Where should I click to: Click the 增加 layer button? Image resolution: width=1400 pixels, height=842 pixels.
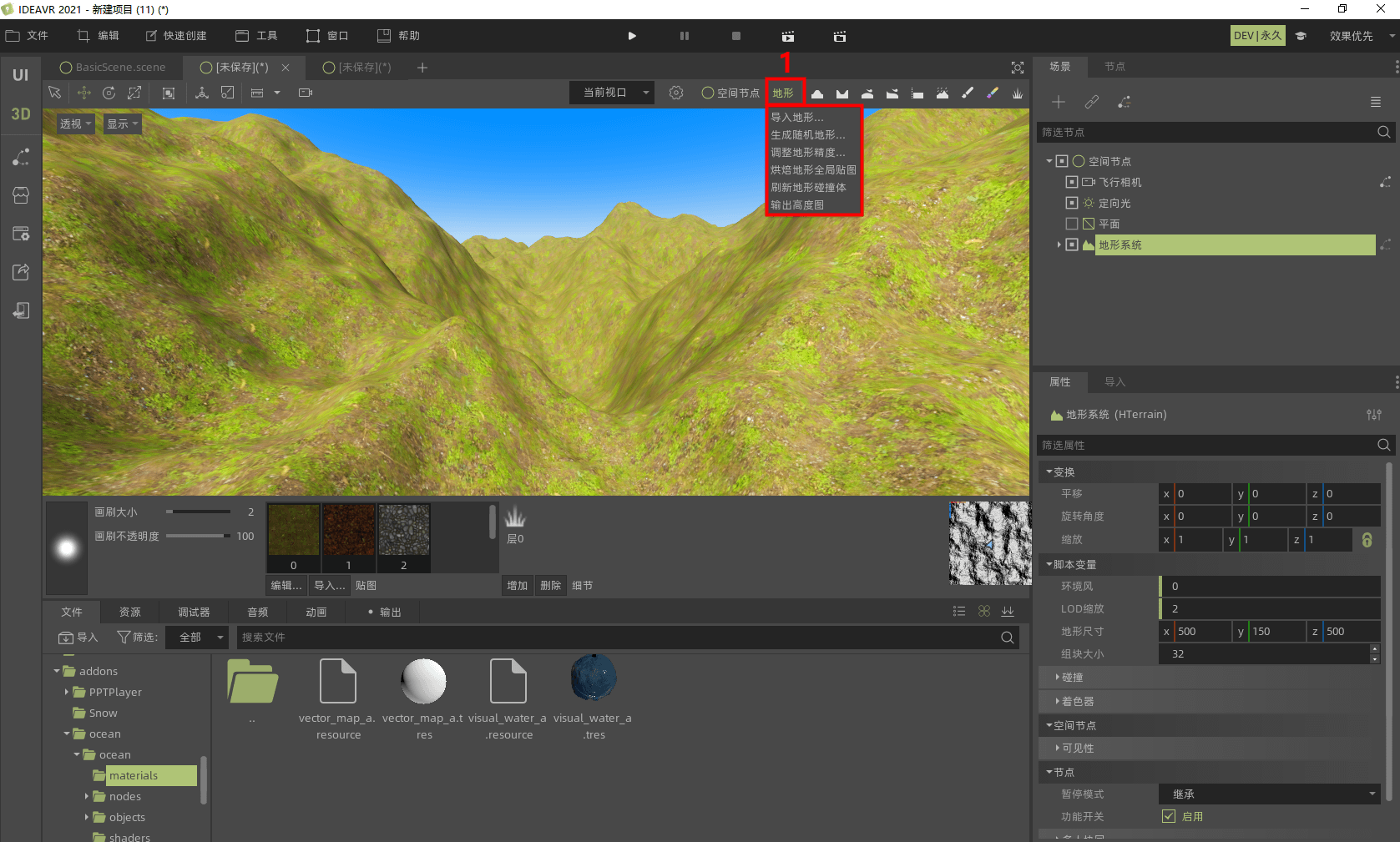(x=518, y=586)
